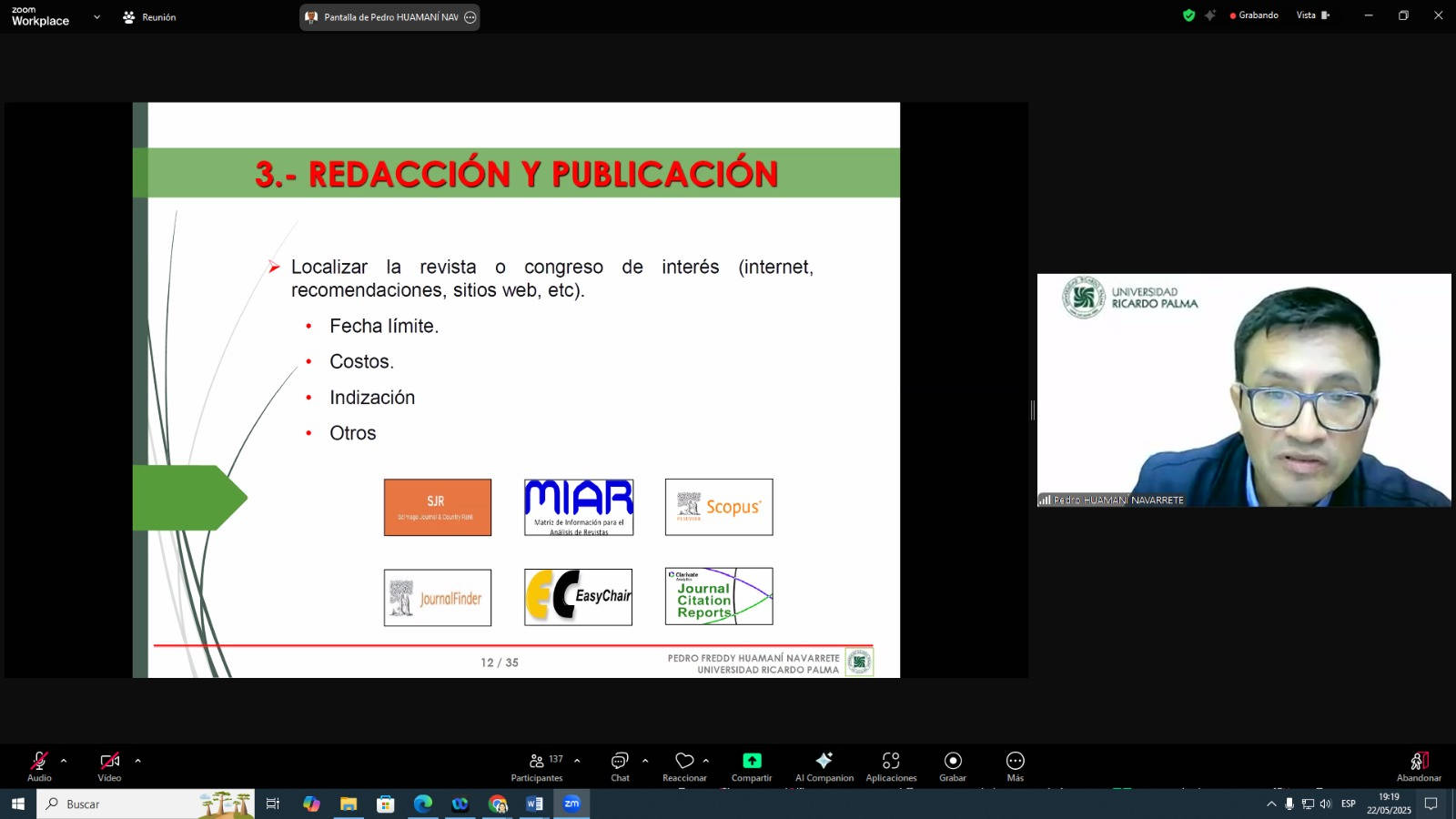Click the Grabar record button
This screenshot has height=819, width=1456.
point(953,766)
